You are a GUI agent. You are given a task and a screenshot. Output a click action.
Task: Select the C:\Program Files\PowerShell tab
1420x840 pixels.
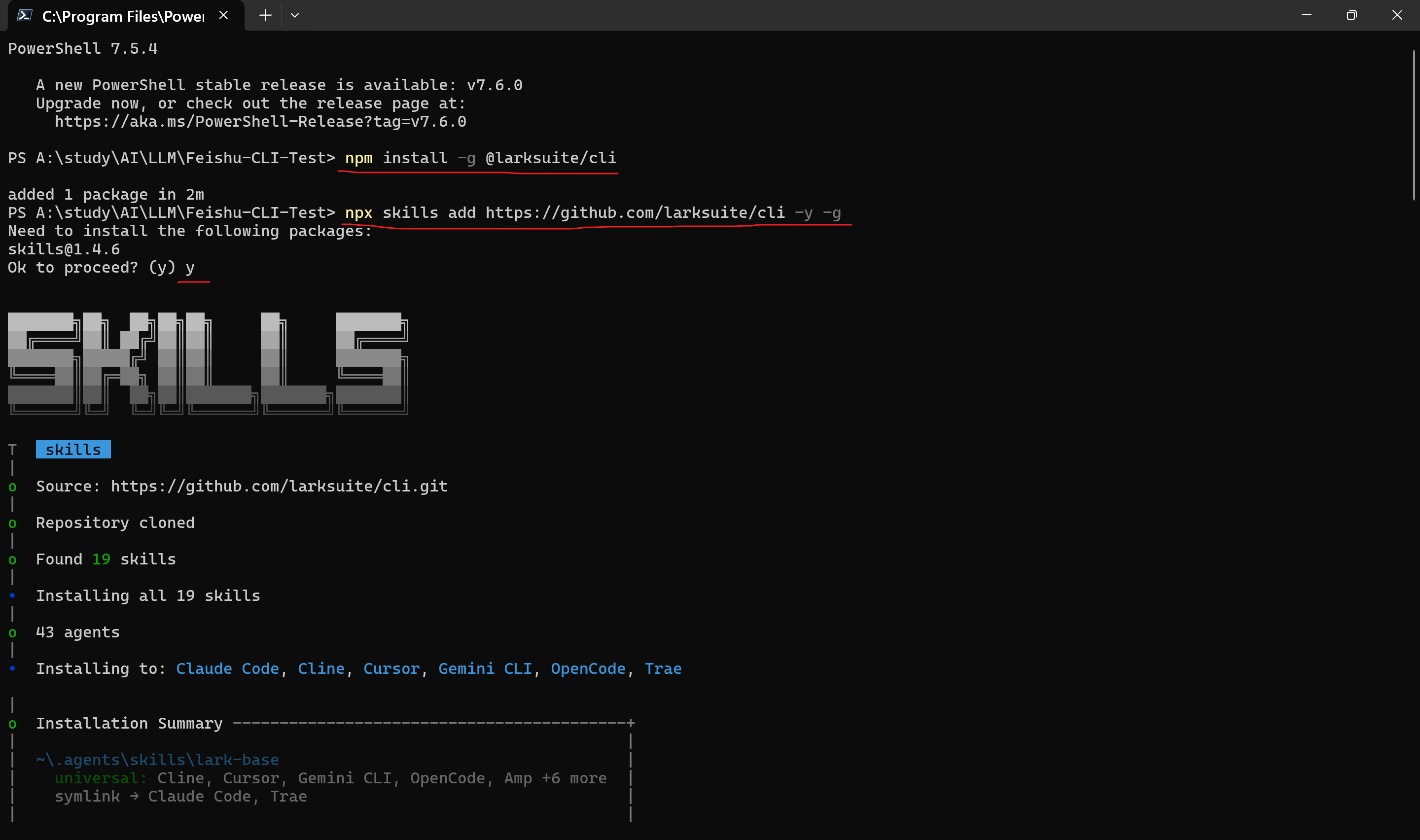[122, 16]
